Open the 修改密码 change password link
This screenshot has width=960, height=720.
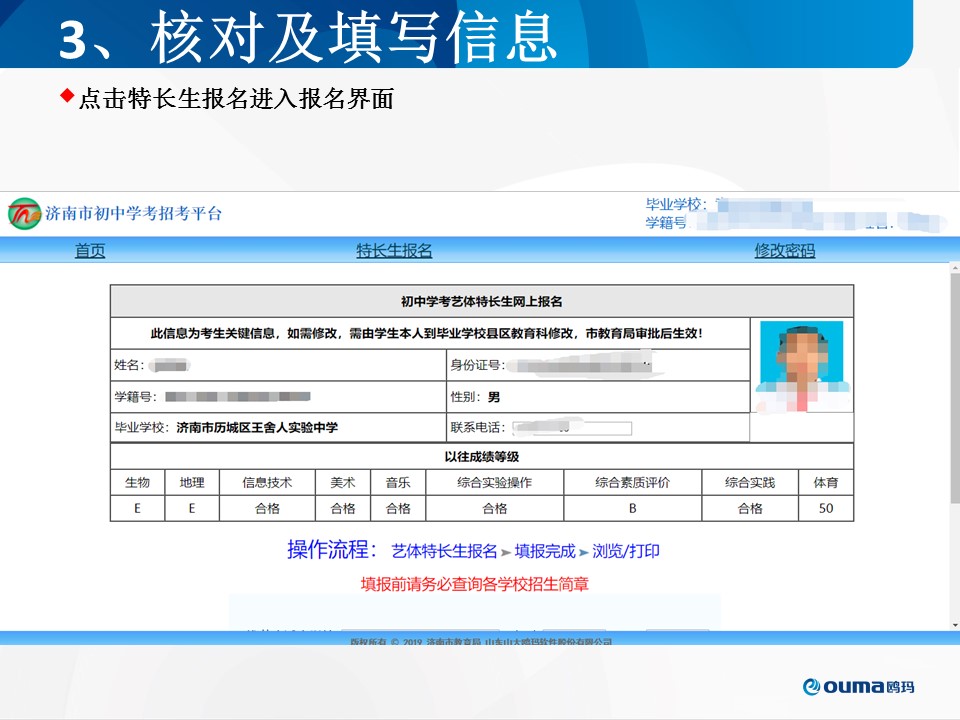[784, 251]
